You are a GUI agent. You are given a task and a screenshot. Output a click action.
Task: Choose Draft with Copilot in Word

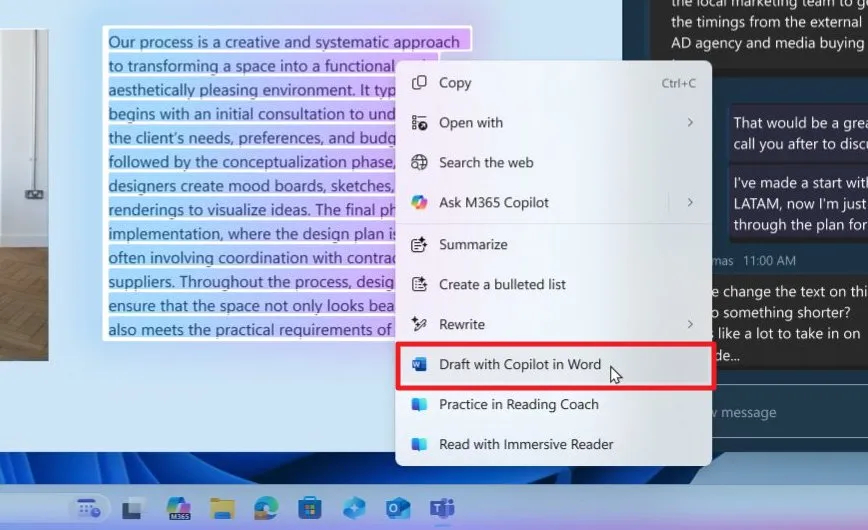click(555, 366)
